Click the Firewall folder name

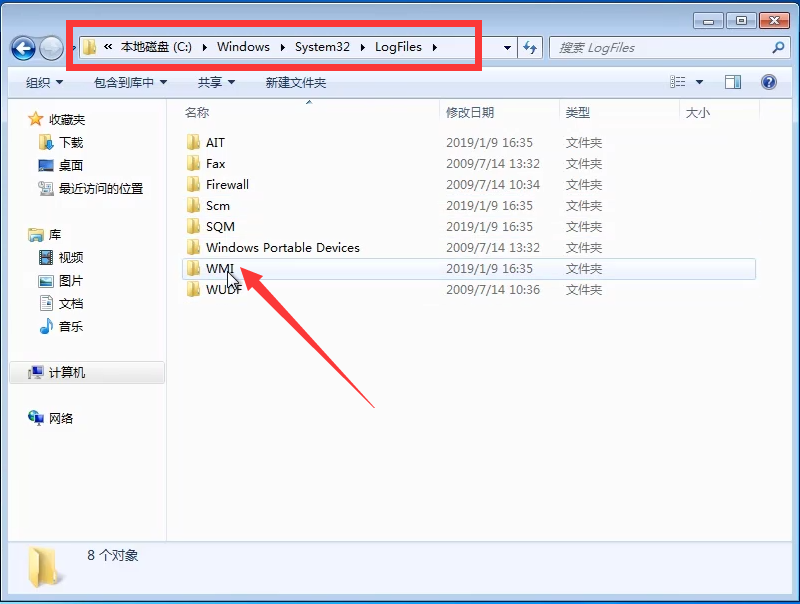227,184
